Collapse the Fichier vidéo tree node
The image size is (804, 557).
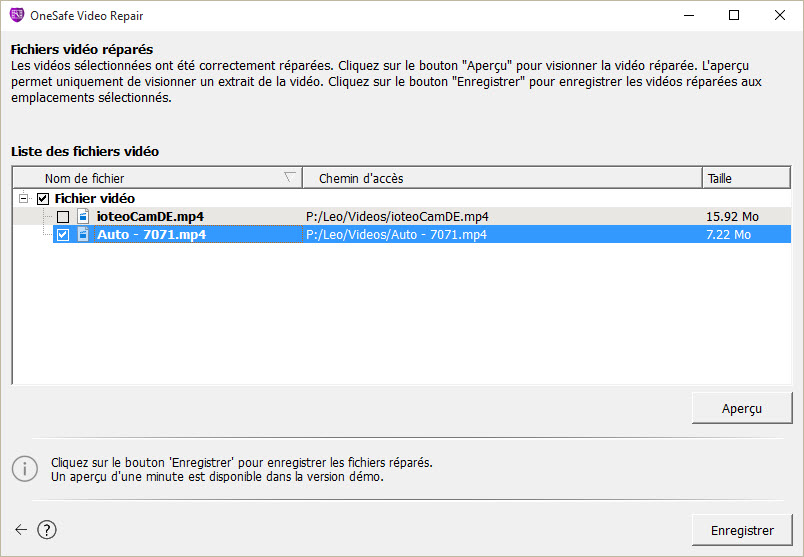[23, 198]
